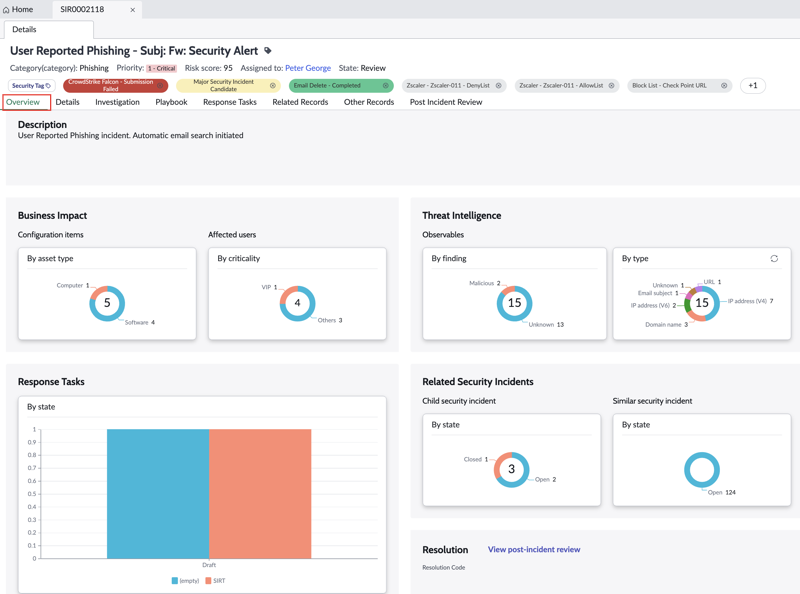Click the By criticality donut chart
The image size is (800, 594).
(297, 303)
